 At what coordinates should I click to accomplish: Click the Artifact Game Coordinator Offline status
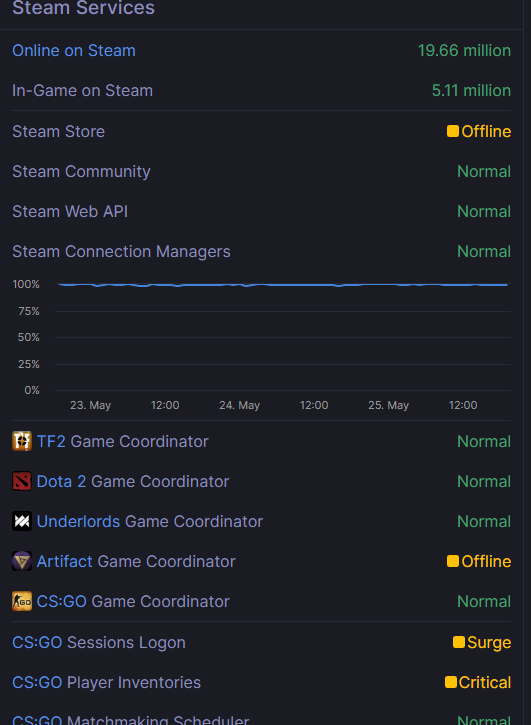coord(486,561)
